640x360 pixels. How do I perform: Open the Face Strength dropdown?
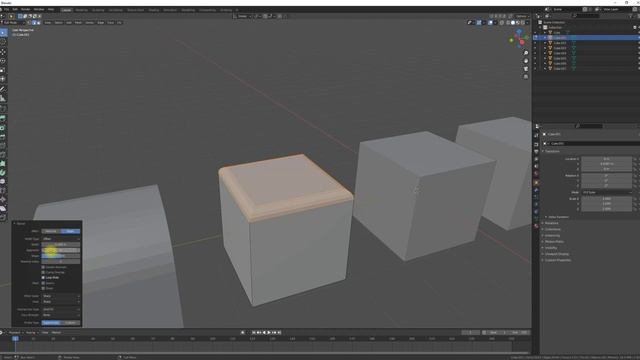61,315
